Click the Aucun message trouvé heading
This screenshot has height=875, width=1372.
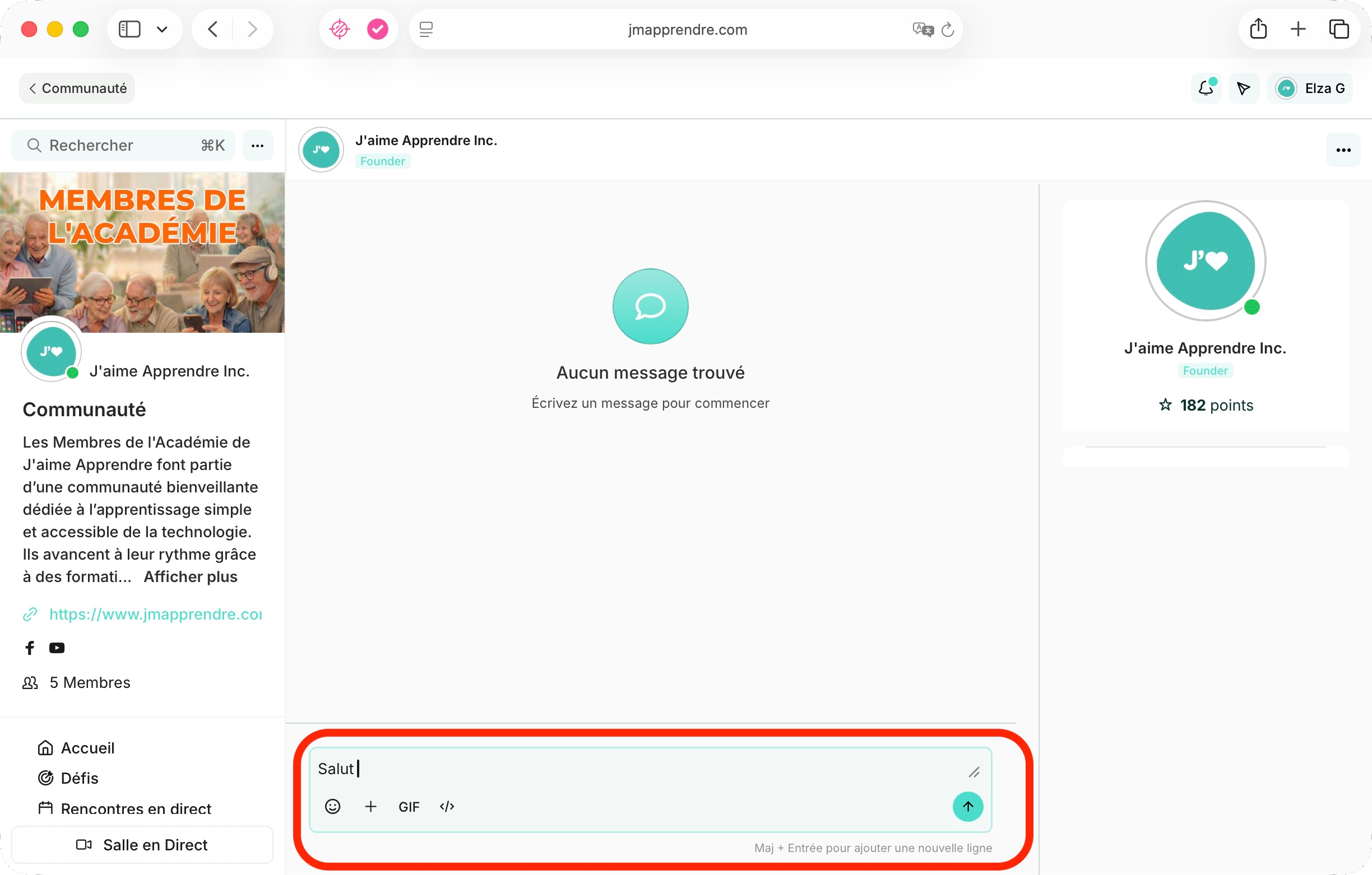pos(650,373)
